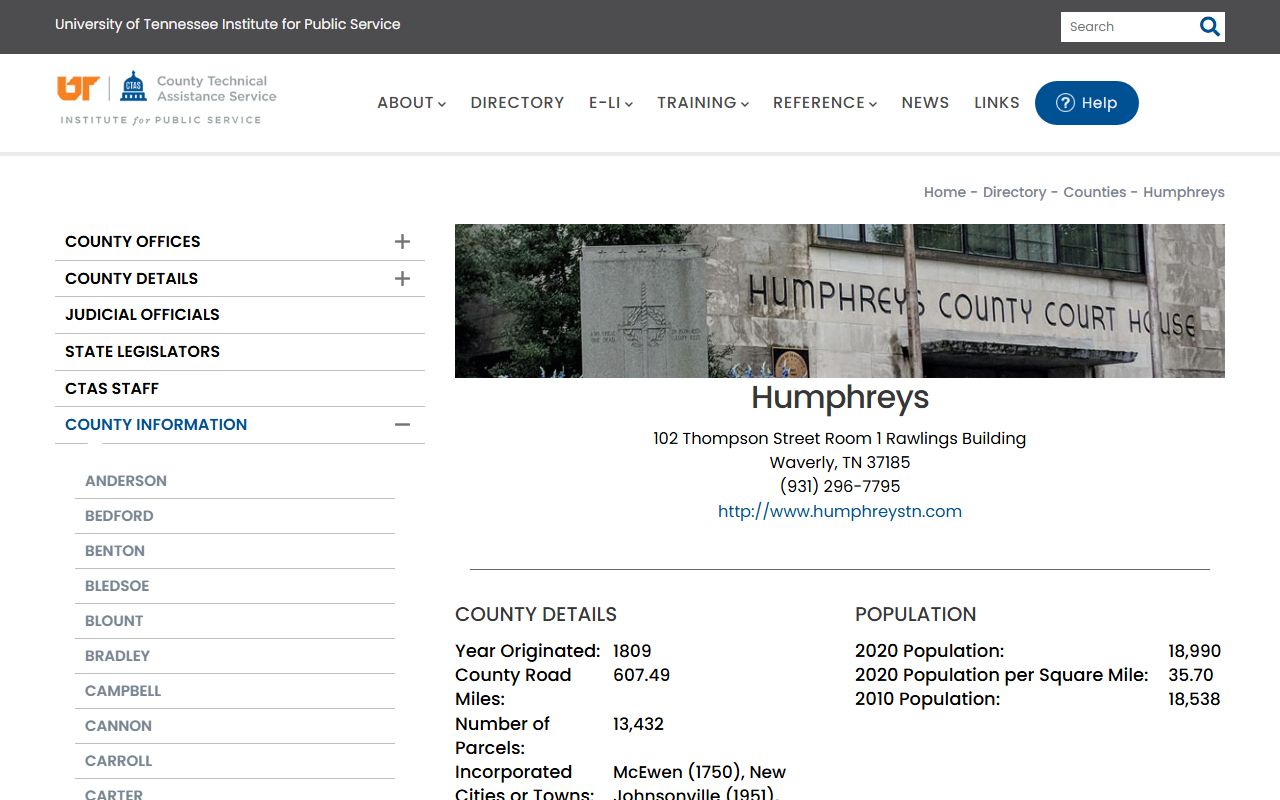Open the TRAINING dropdown menu

pos(702,103)
